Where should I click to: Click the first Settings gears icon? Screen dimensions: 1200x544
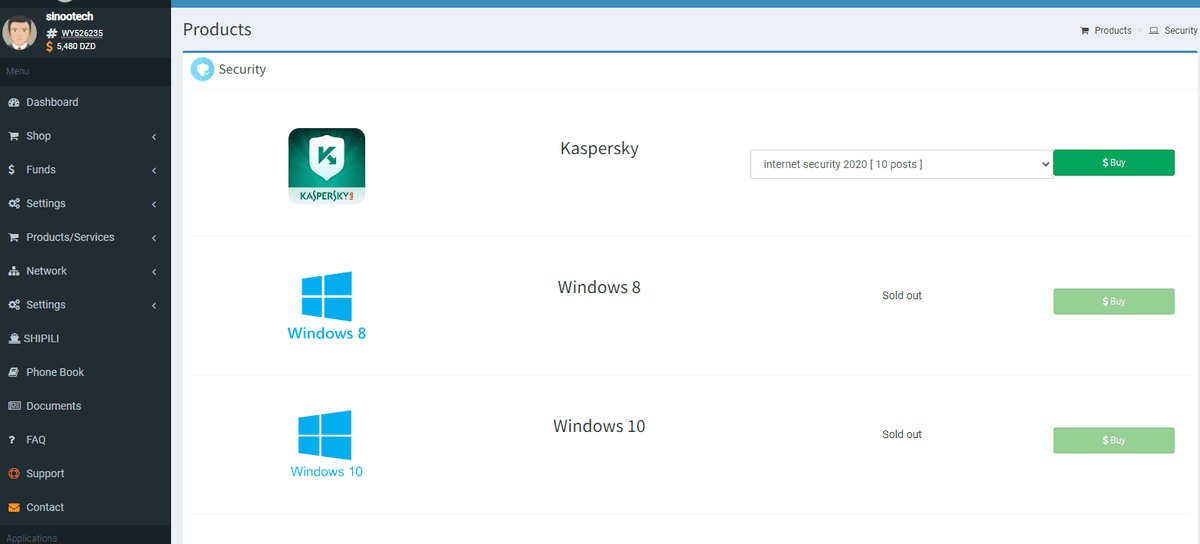pyautogui.click(x=14, y=204)
